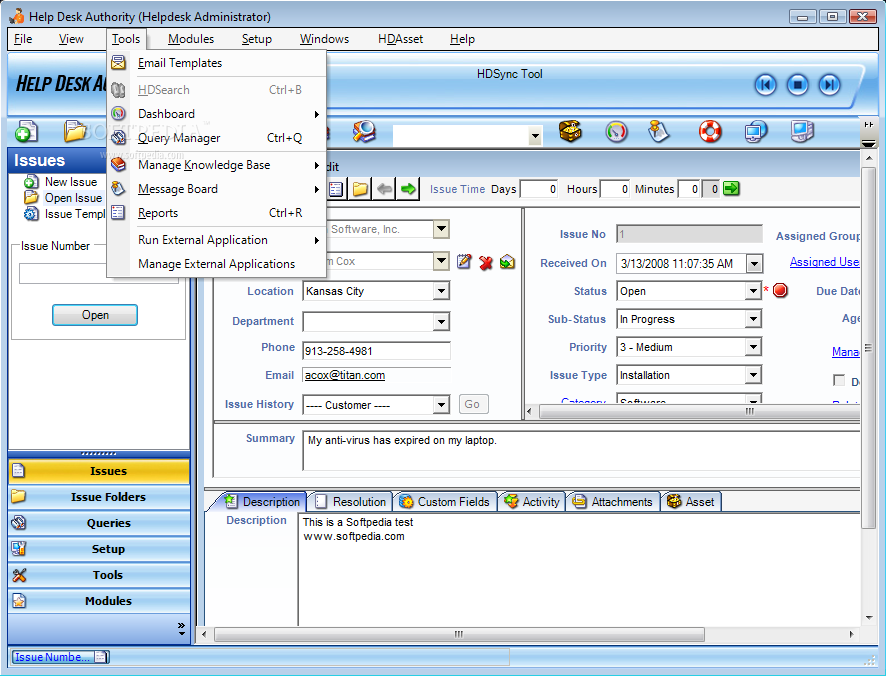This screenshot has height=676, width=886.
Task: Click the message board pushpin toolbar icon
Action: [x=658, y=132]
